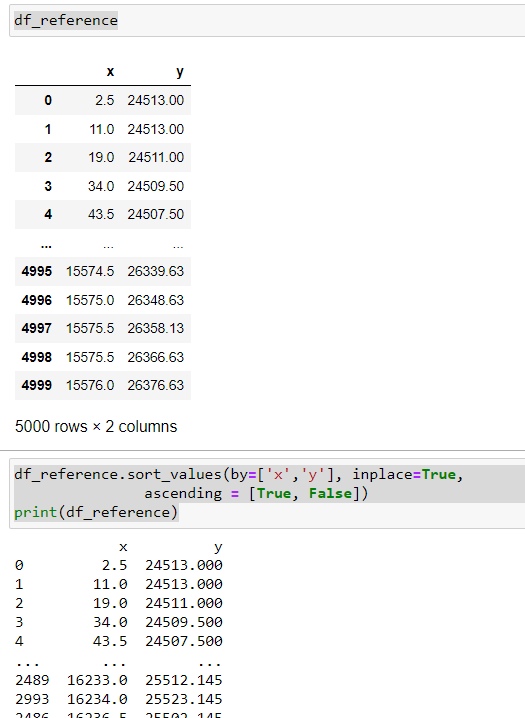Click the '5000 rows × 2 columns' summary text
This screenshot has height=718, width=525.
point(96,426)
